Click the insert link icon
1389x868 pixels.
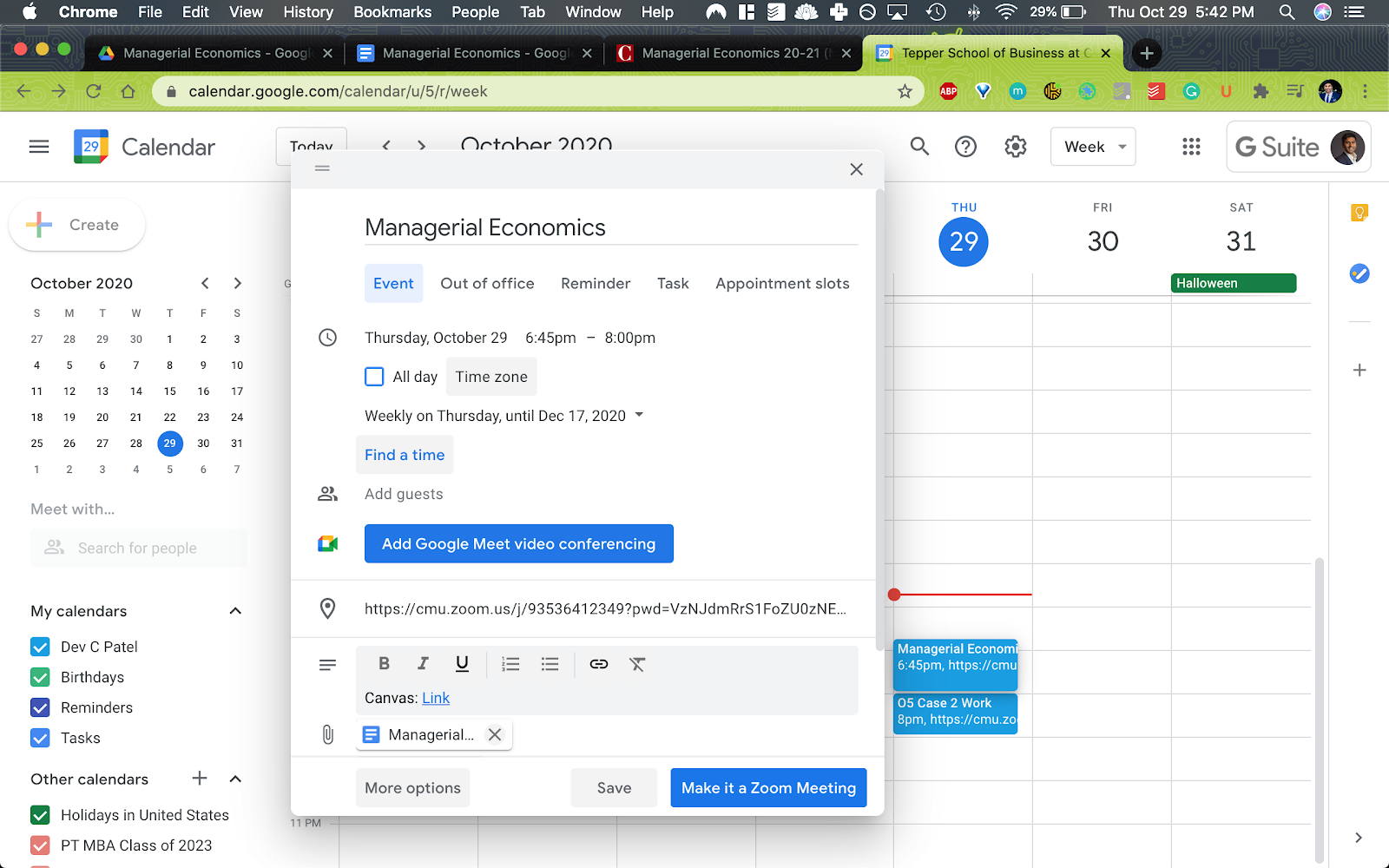click(x=599, y=664)
